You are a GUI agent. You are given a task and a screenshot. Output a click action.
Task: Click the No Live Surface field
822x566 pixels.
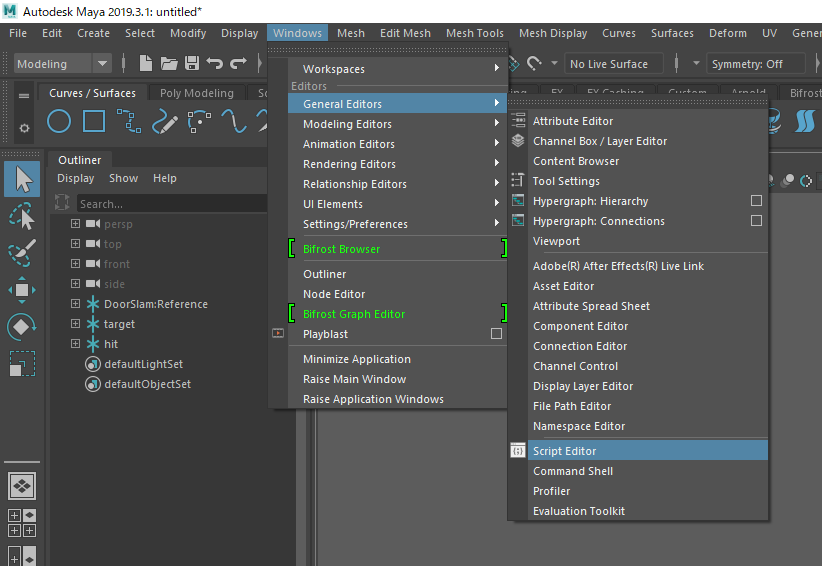tap(613, 64)
